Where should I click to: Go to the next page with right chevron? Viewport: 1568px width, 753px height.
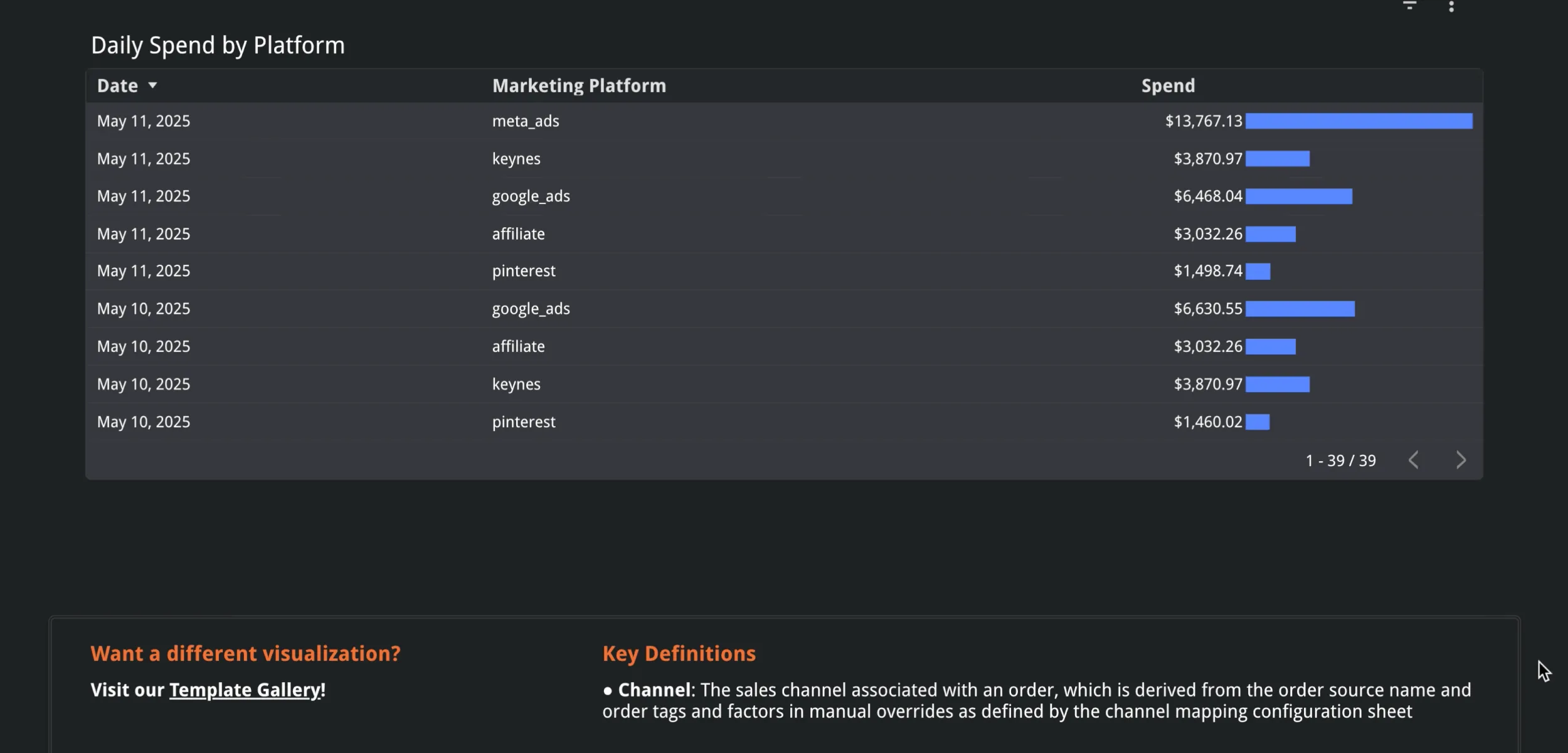(x=1461, y=460)
